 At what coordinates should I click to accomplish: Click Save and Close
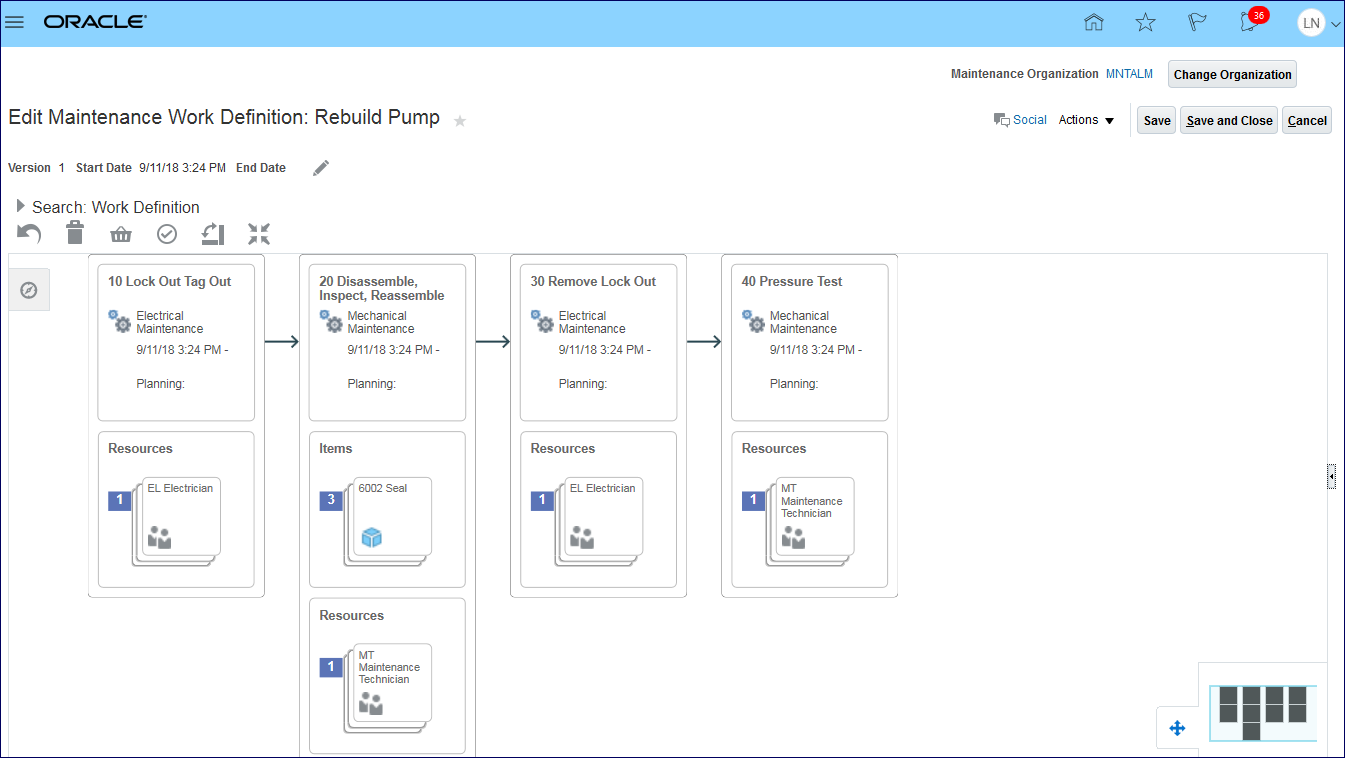1229,120
